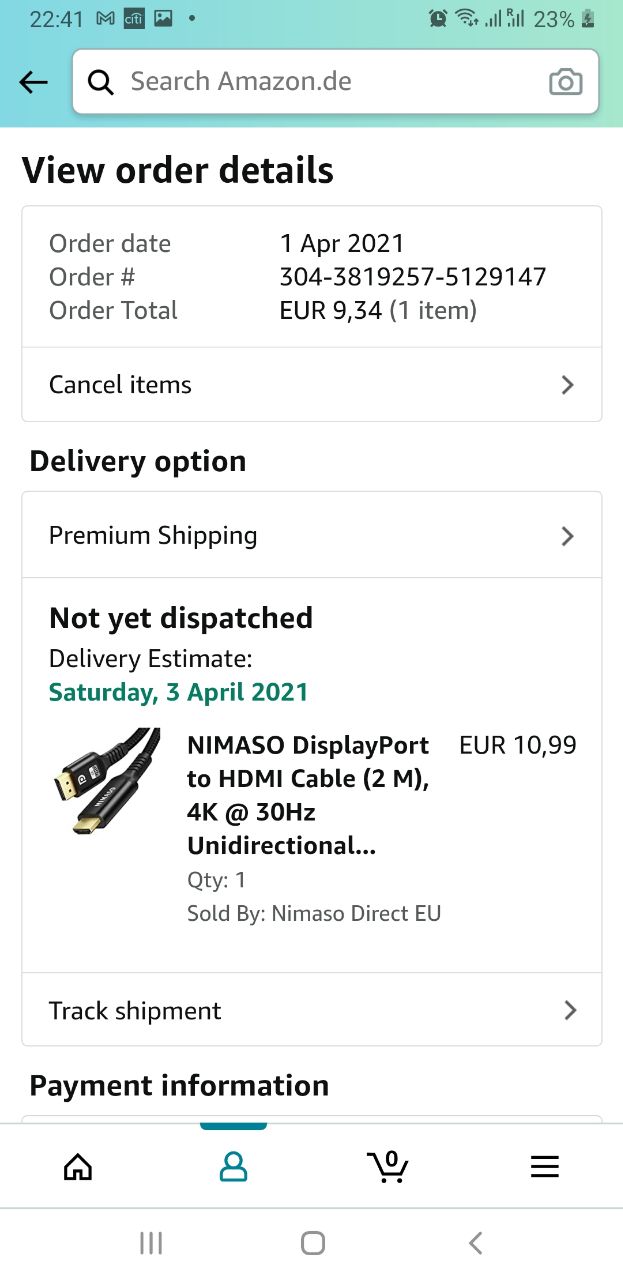This screenshot has width=623, height=1280.
Task: Open Premium Shipping delivery option
Action: [153, 536]
